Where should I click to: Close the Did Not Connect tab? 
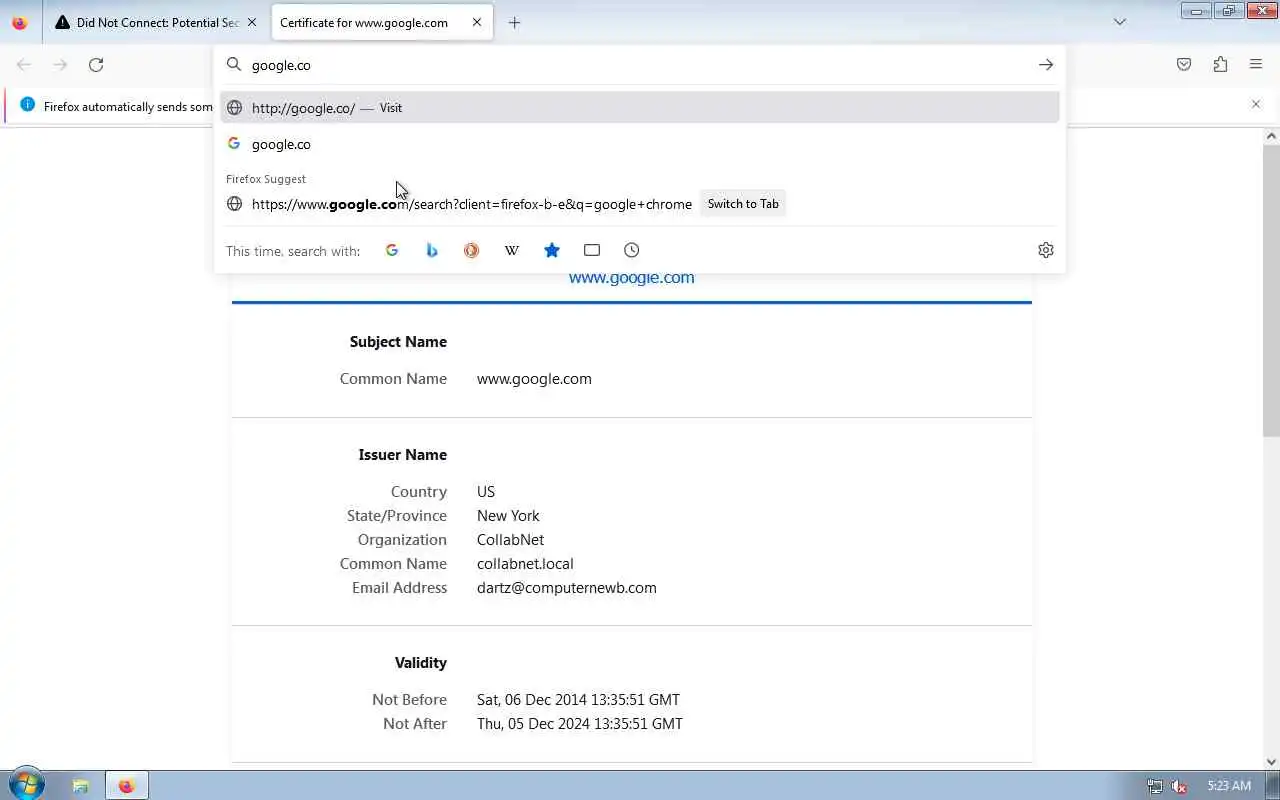252,22
